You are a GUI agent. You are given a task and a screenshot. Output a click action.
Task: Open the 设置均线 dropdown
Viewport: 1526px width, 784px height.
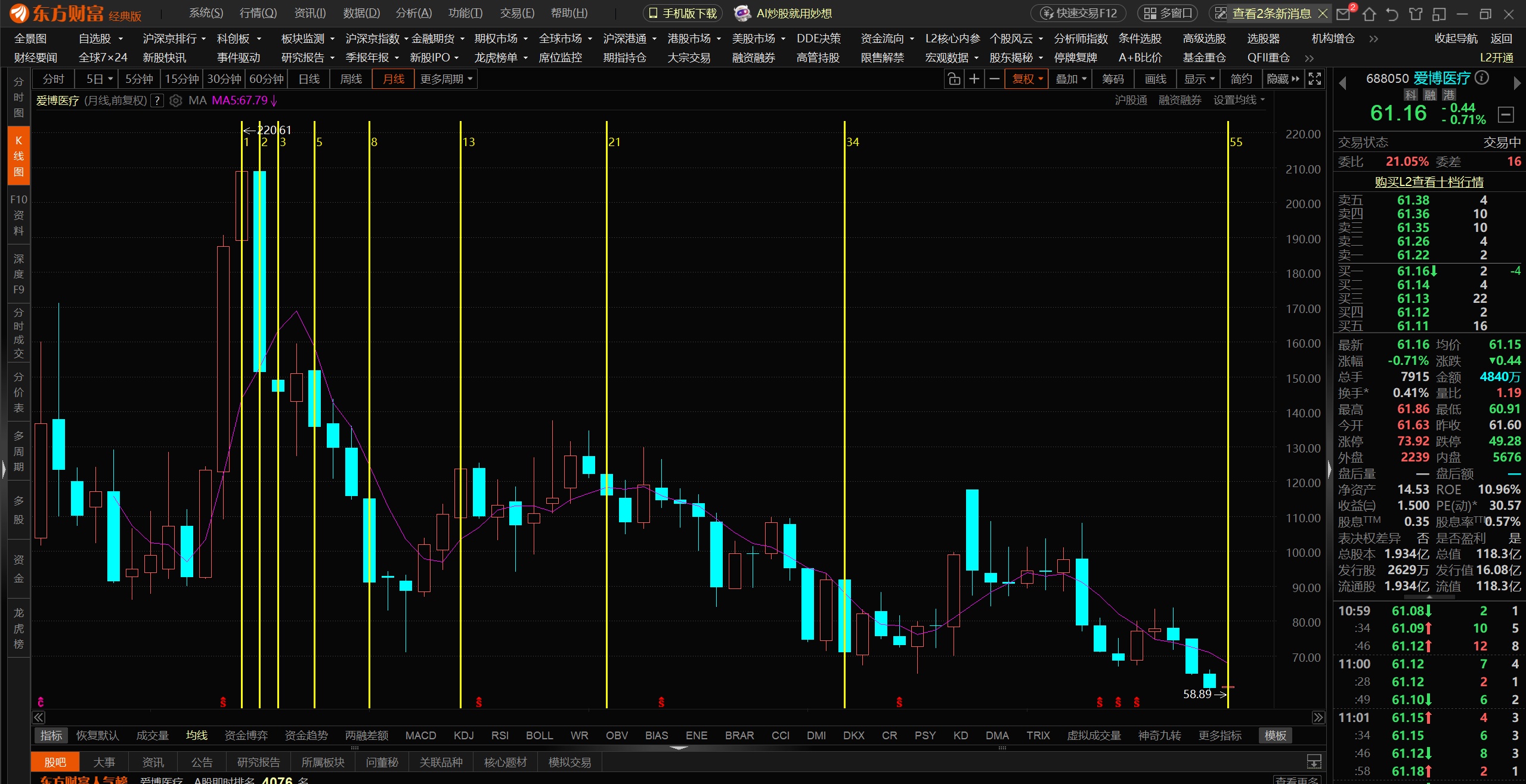click(x=1239, y=100)
